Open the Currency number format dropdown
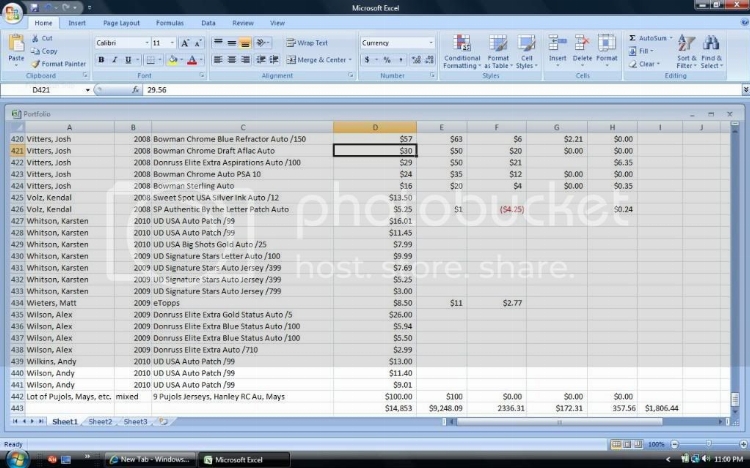Screen dimensions: 750x468 431,43
